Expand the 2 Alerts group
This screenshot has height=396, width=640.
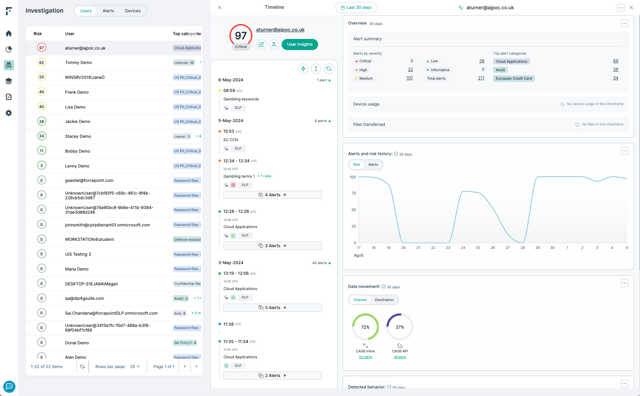point(272,375)
